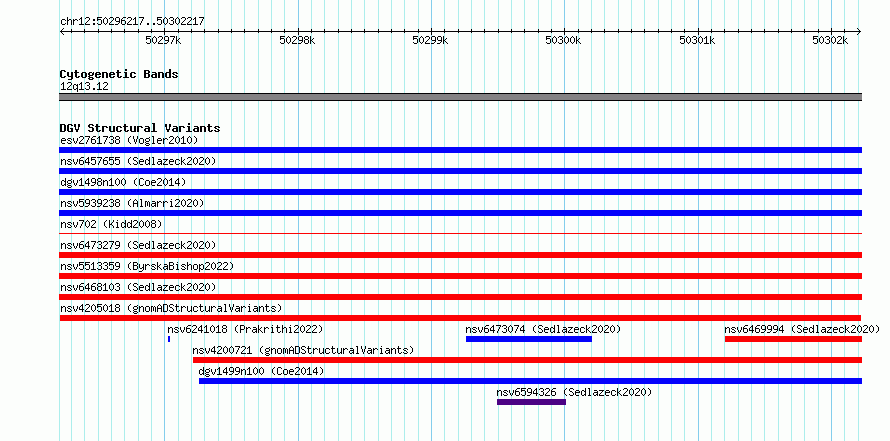
Task: Click the nsv6594326 (Sedlazeck2020) label
Action: 574,392
